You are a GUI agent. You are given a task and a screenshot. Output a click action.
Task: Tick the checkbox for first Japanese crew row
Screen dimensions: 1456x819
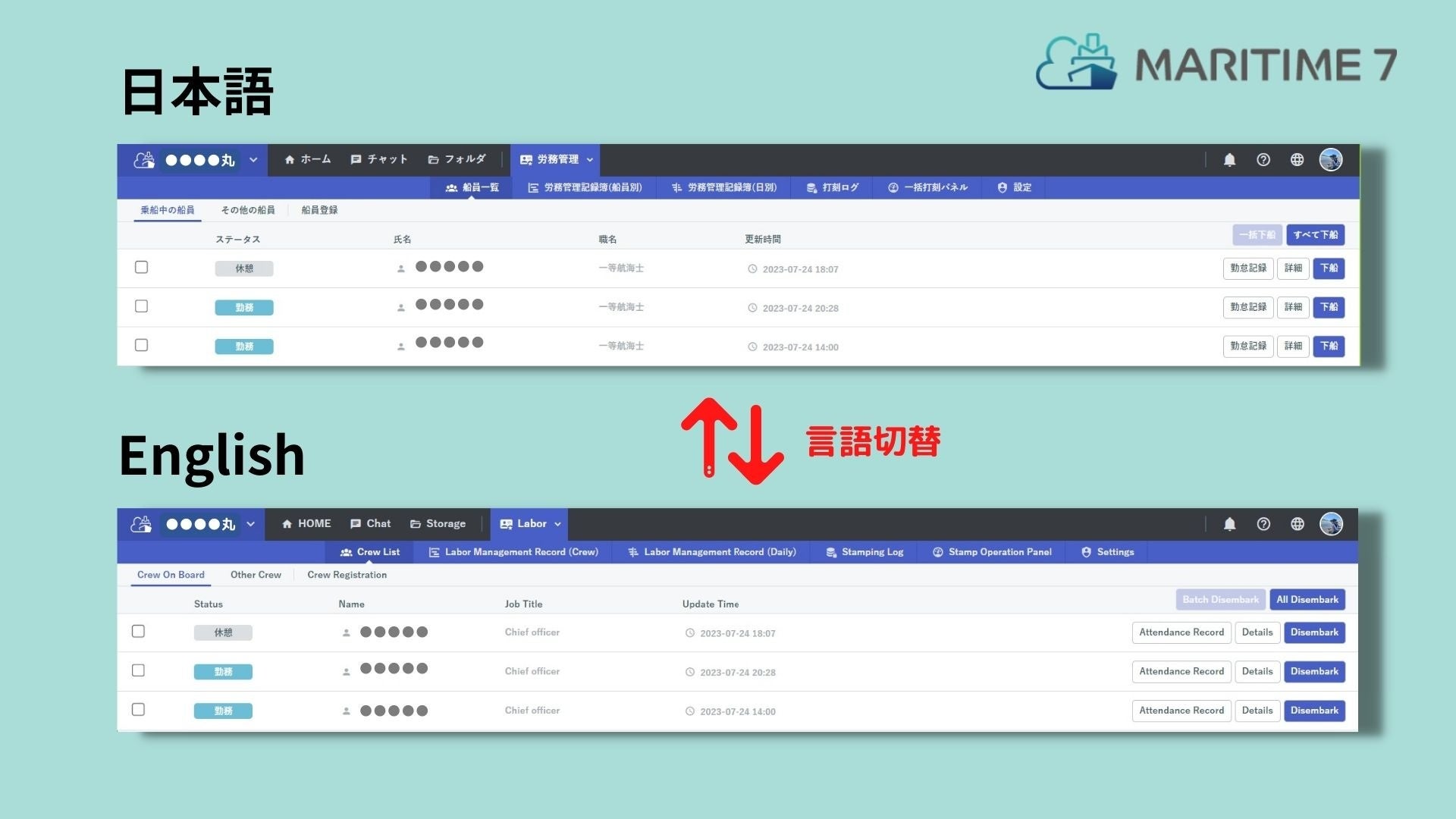[x=141, y=267]
